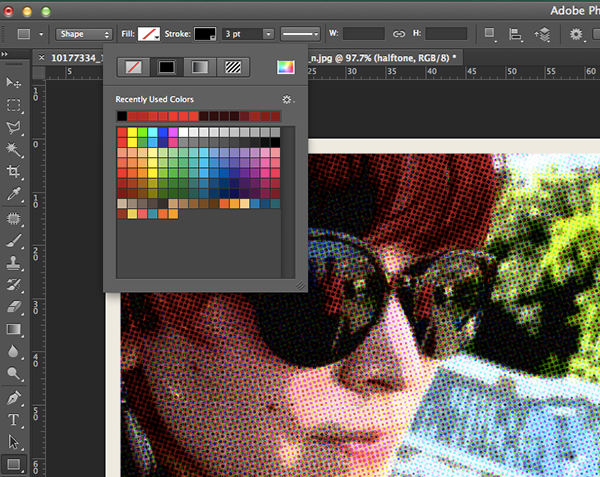600x477 pixels.
Task: Choose Gradient fill type
Action: 201,68
